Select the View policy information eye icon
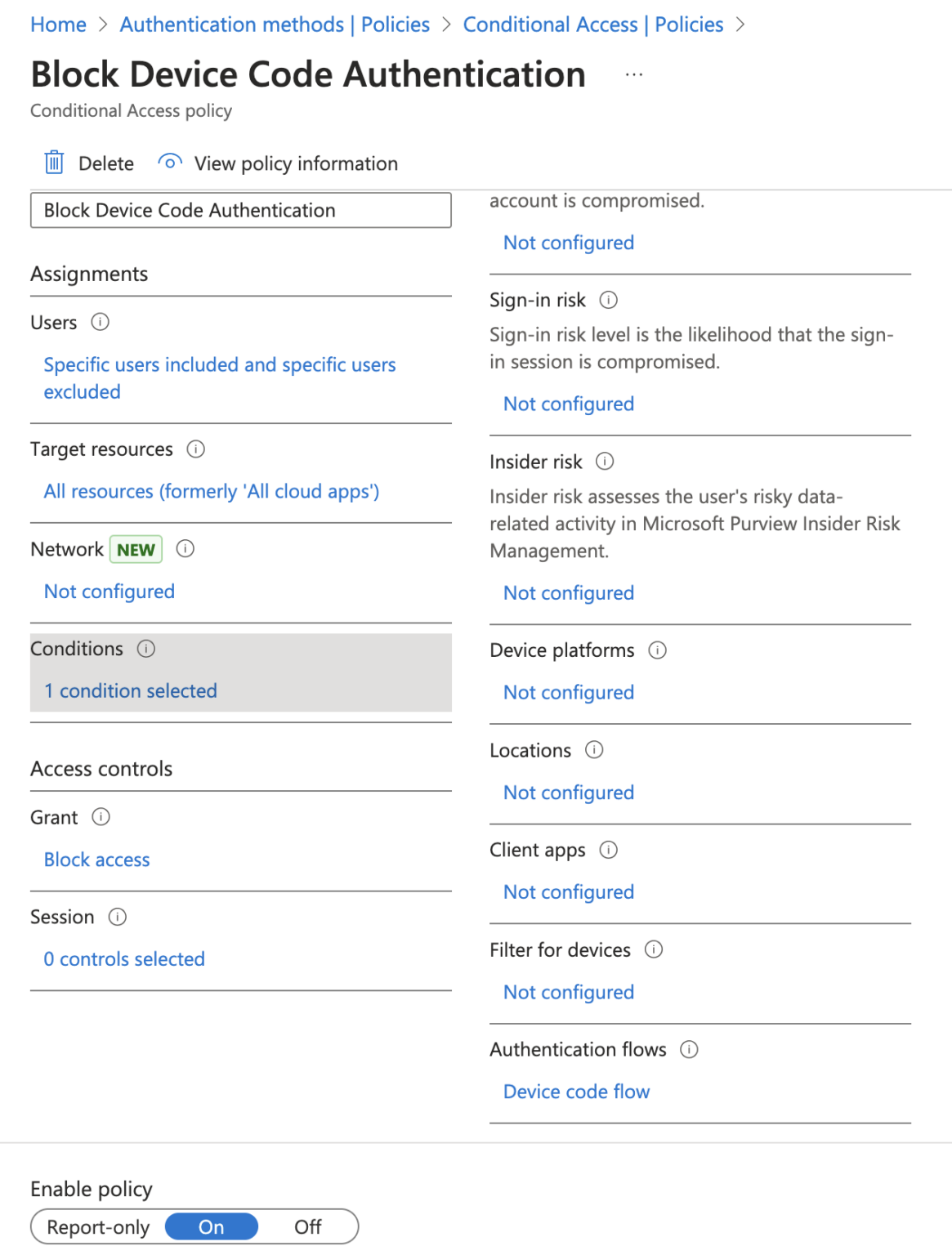This screenshot has height=1255, width=952. [x=168, y=162]
